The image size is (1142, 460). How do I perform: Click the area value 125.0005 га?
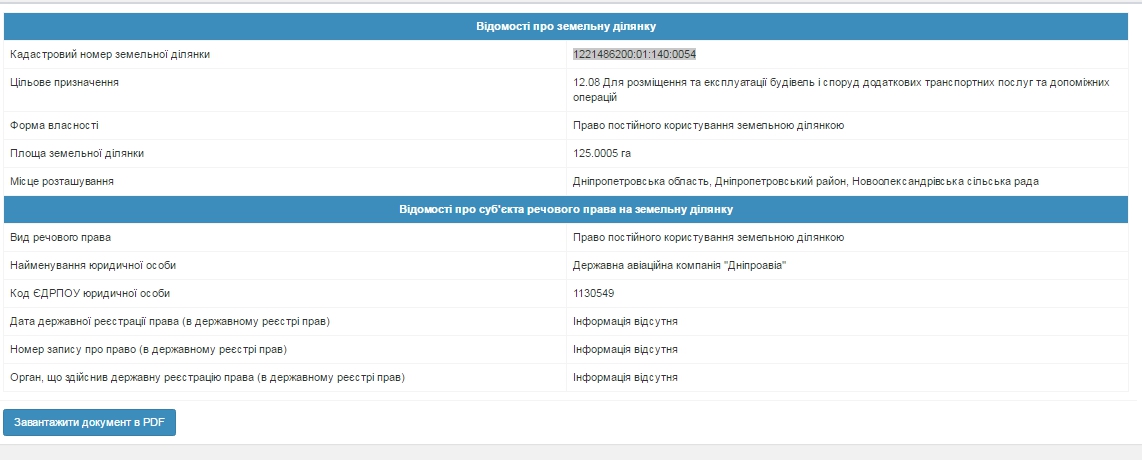(602, 154)
